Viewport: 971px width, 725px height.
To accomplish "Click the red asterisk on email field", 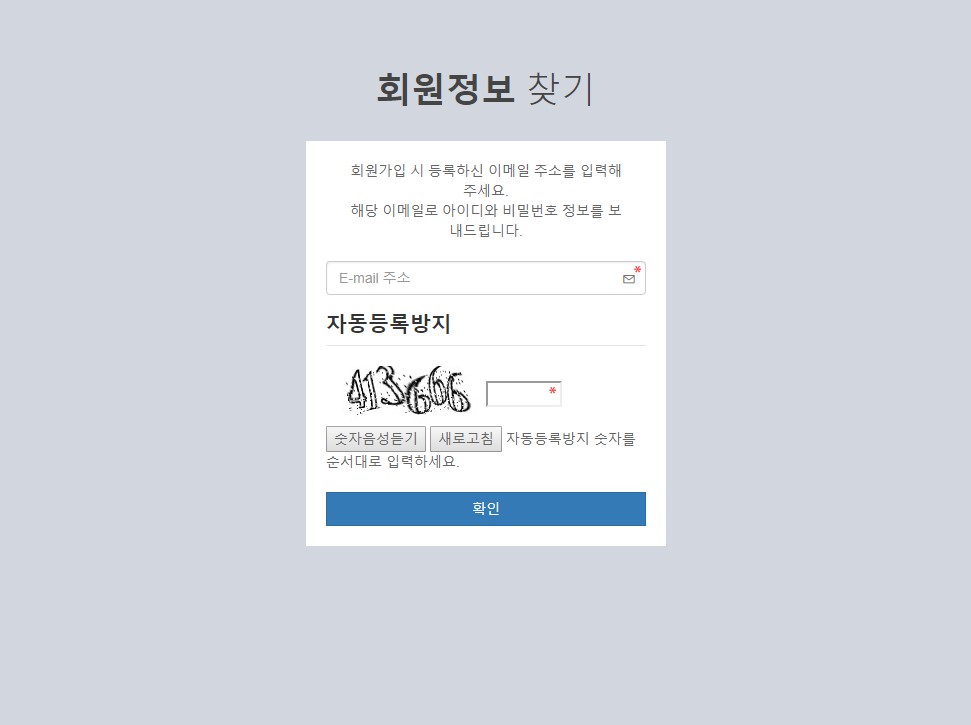I will pyautogui.click(x=637, y=270).
